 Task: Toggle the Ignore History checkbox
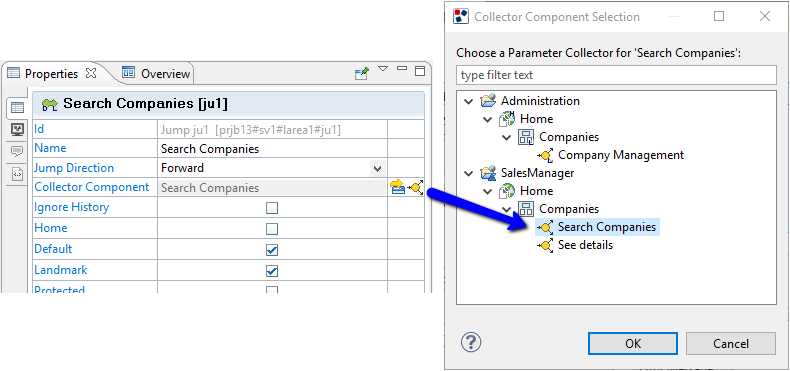272,208
